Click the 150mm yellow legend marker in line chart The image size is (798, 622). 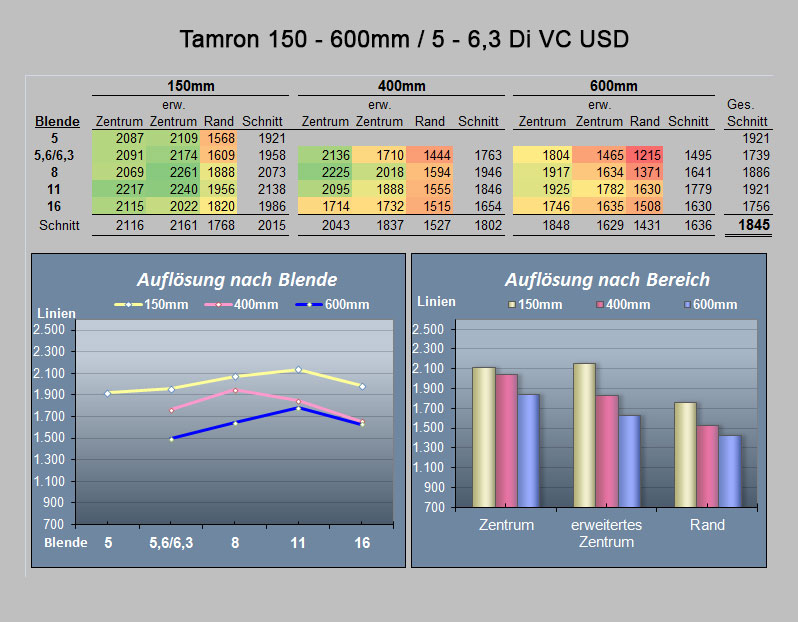click(128, 304)
